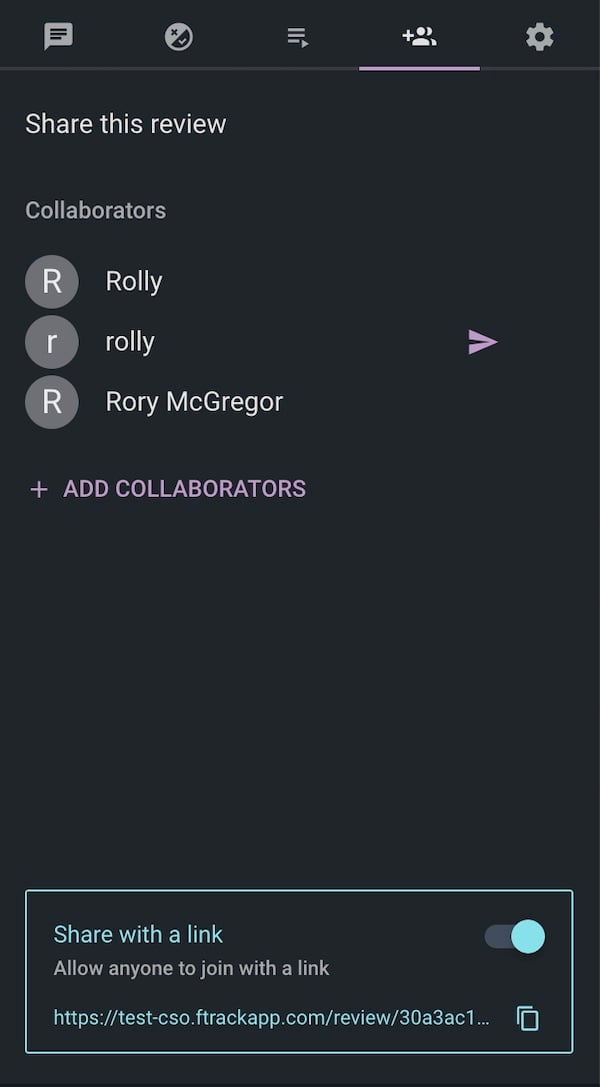The image size is (600, 1087).
Task: Open the playlist queue tab icon
Action: pyautogui.click(x=298, y=37)
